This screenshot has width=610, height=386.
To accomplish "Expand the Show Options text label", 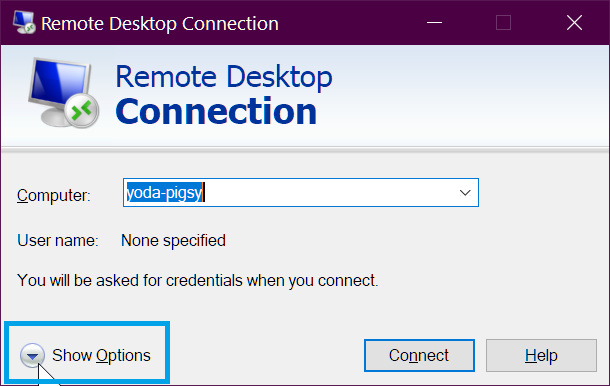I will tap(101, 355).
